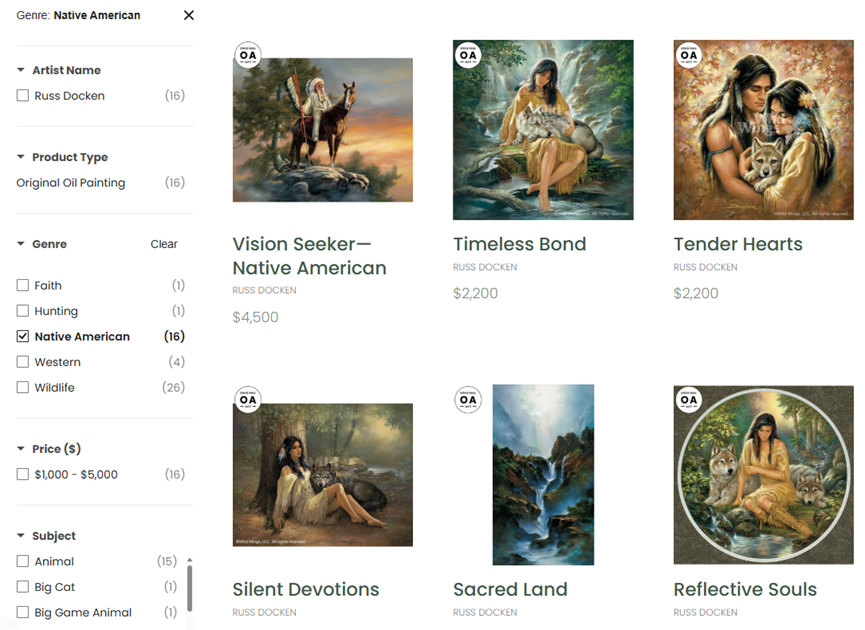Viewport: 865px width, 630px height.
Task: Clear the Genre filter selection
Action: [164, 244]
